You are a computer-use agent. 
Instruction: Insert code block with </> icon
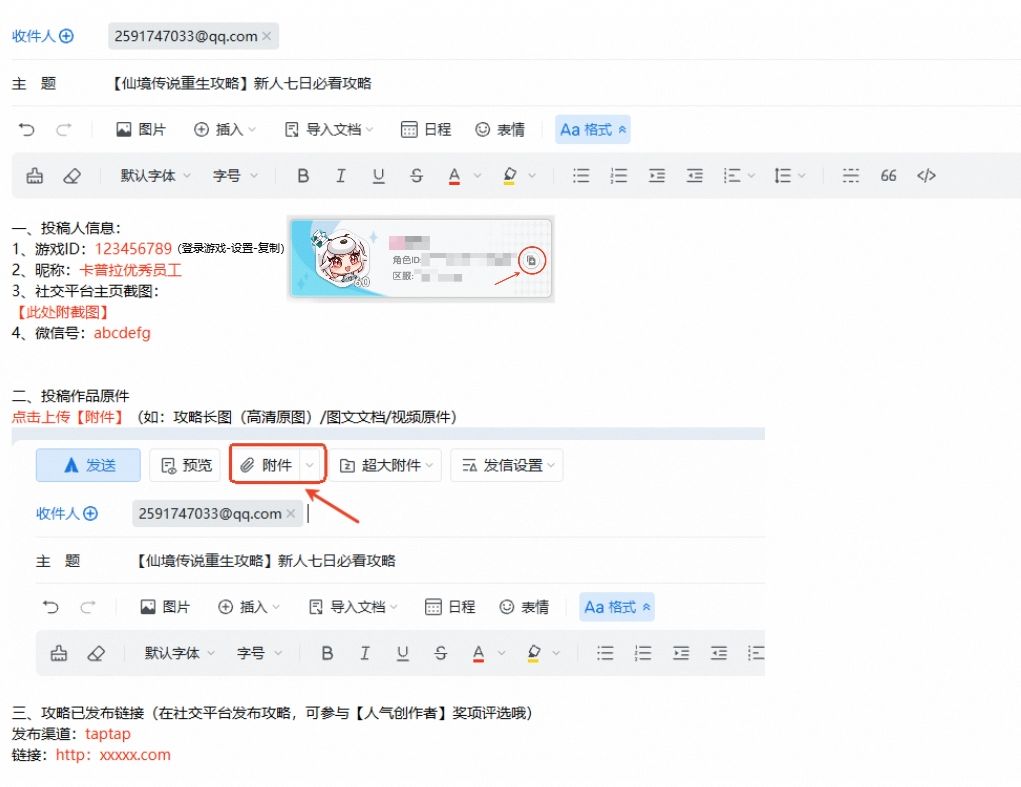[x=926, y=176]
